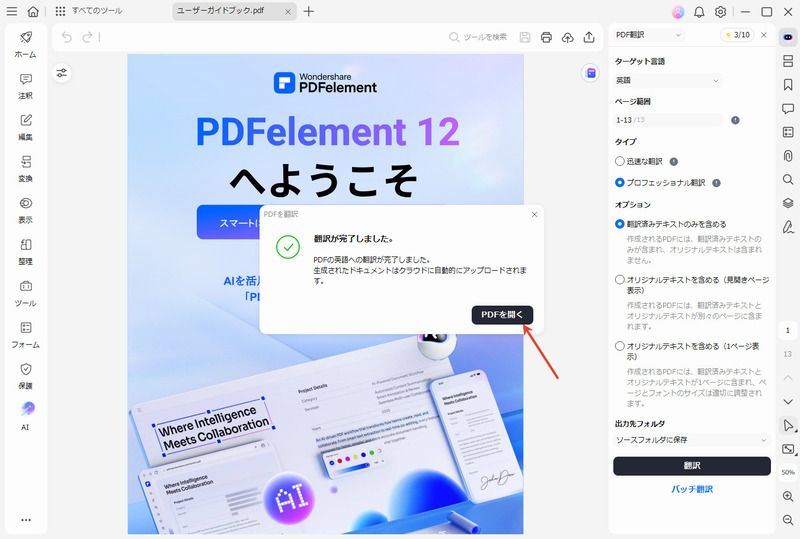Show info for プロフェッショナル翻訳

pyautogui.click(x=716, y=183)
